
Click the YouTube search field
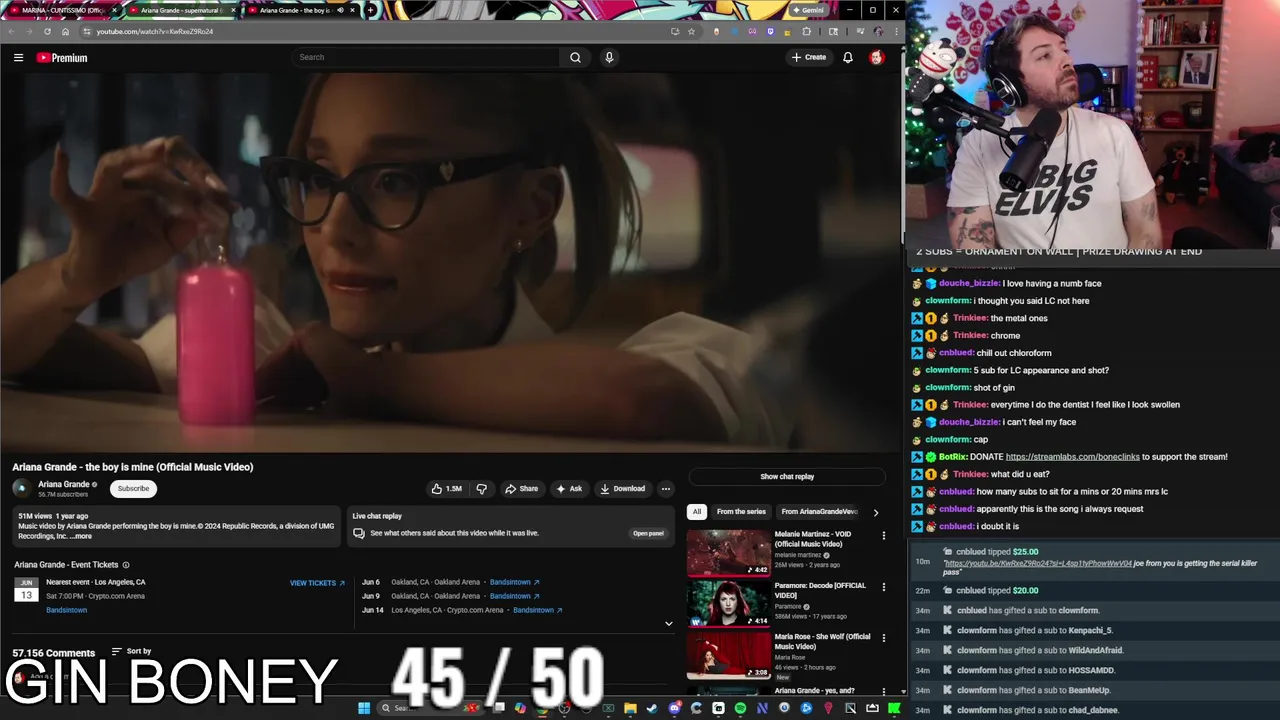[427, 57]
